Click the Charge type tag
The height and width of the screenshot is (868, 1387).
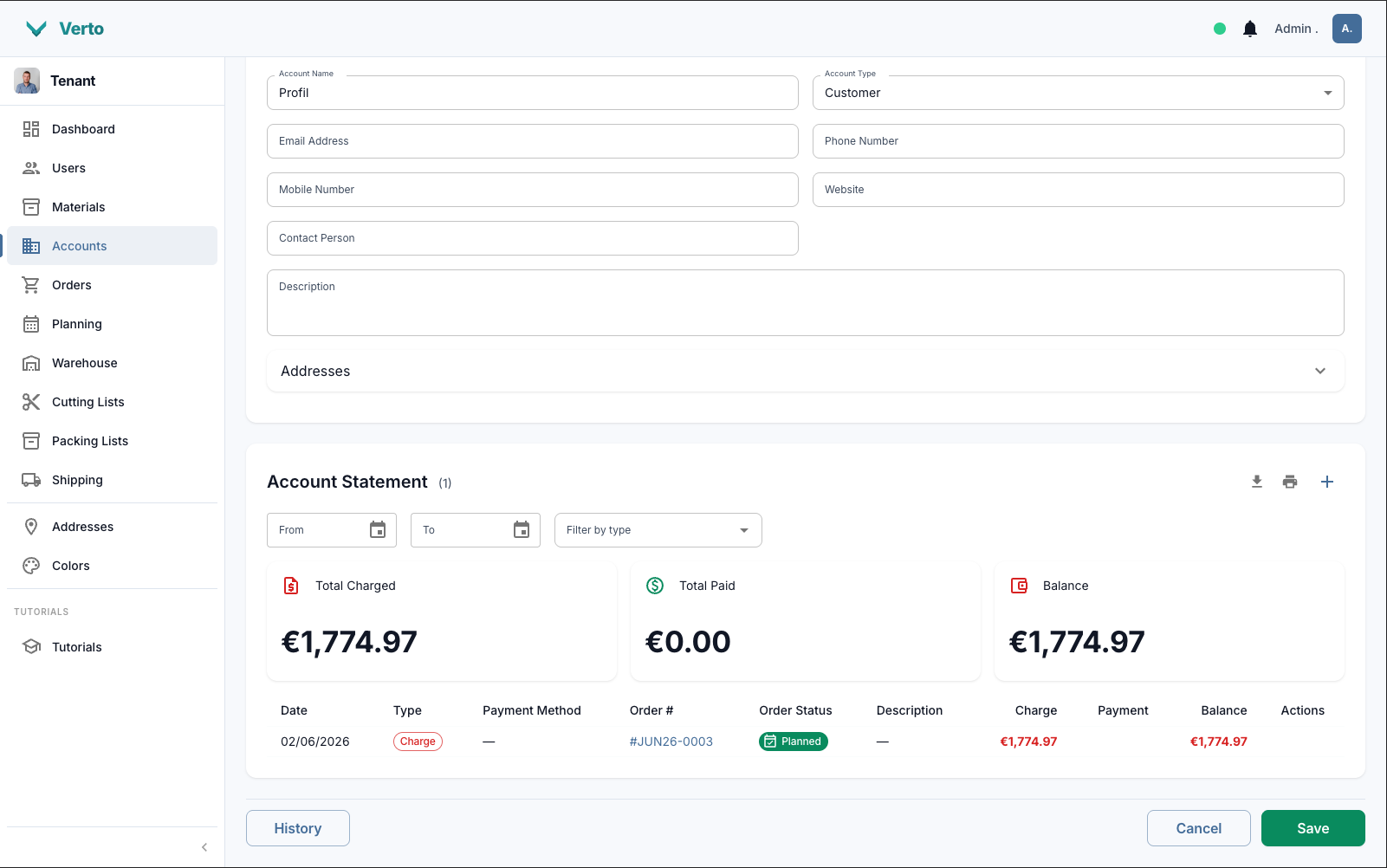point(418,742)
